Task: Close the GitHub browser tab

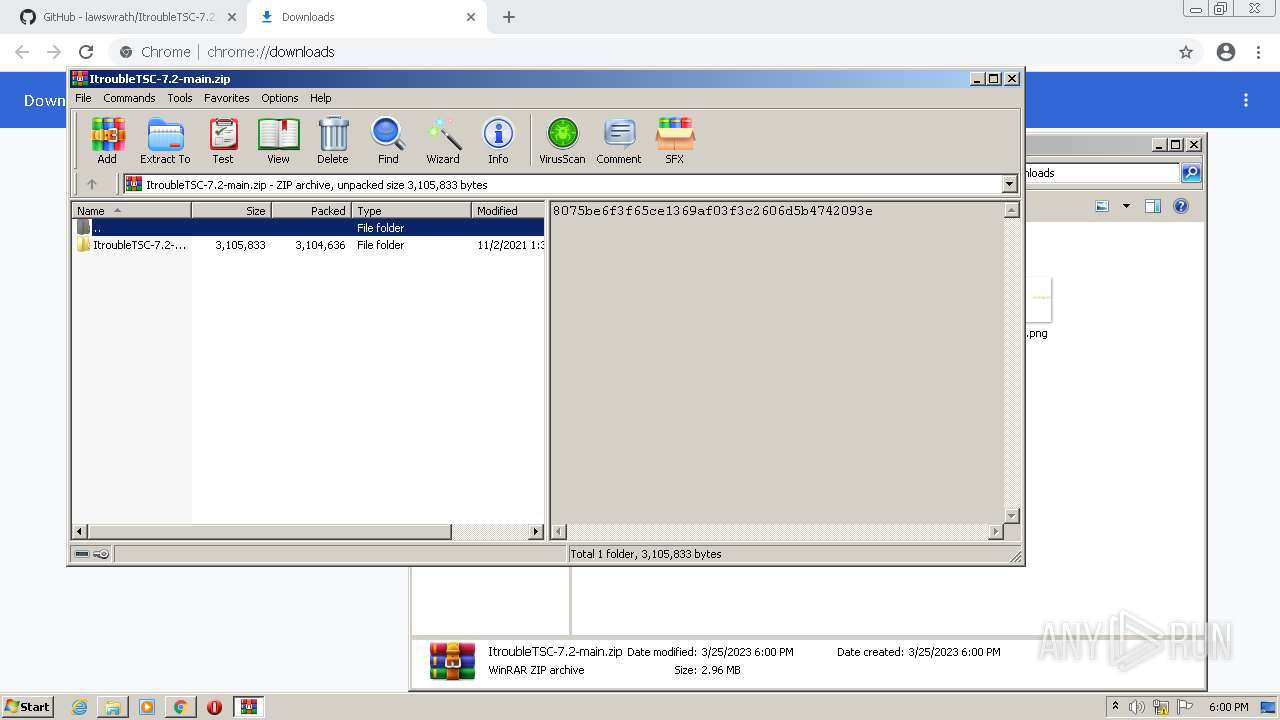Action: pyautogui.click(x=231, y=17)
